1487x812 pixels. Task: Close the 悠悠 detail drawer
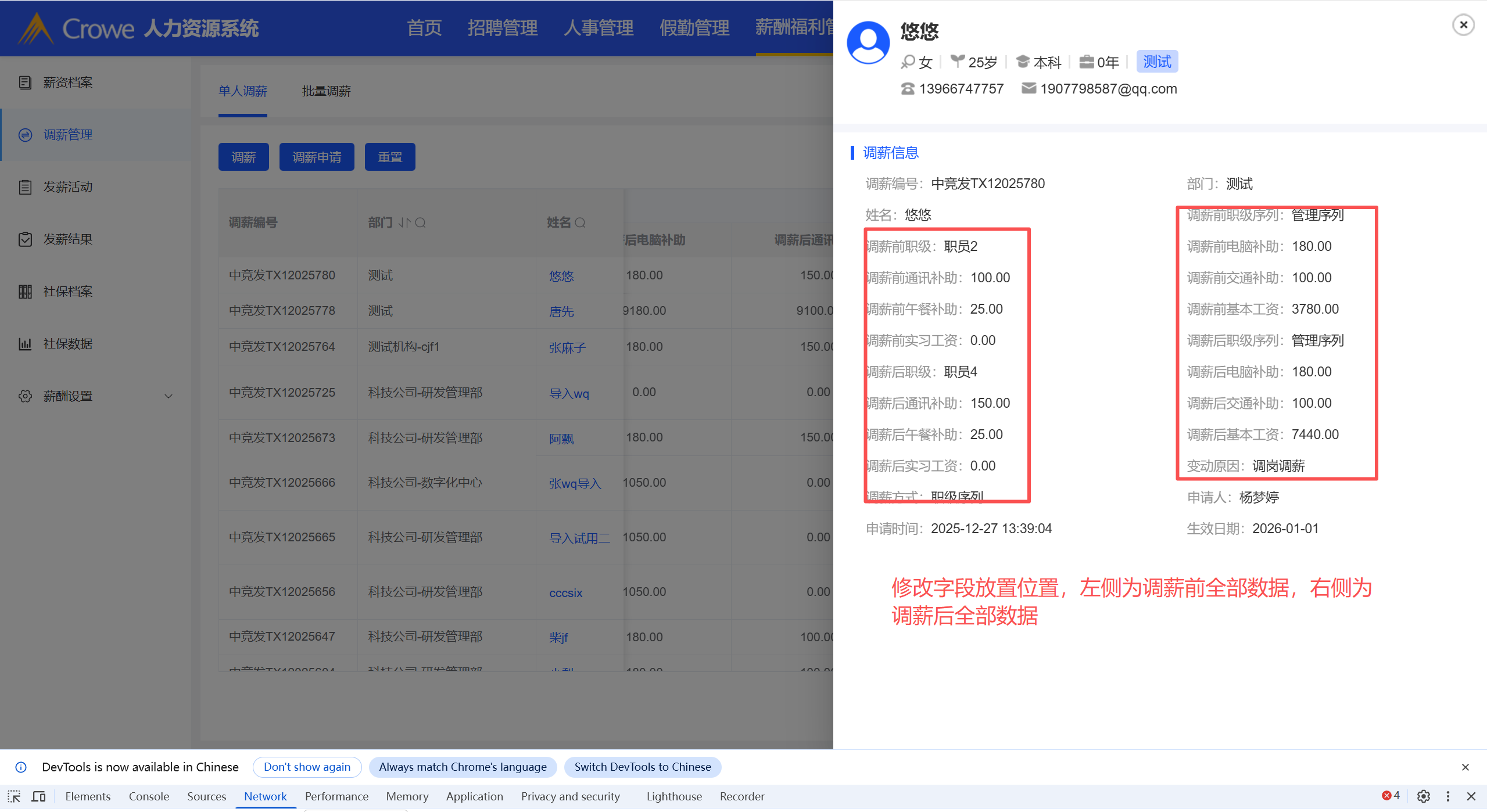(1463, 25)
